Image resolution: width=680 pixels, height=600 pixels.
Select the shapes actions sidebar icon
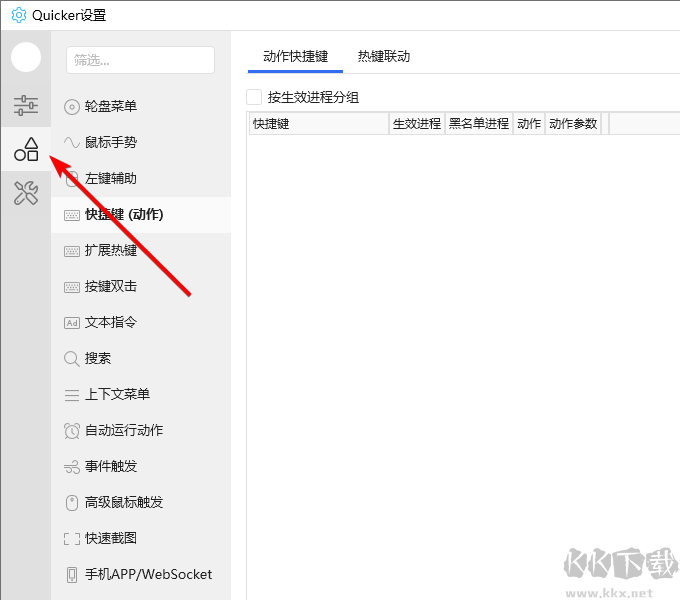(x=26, y=149)
